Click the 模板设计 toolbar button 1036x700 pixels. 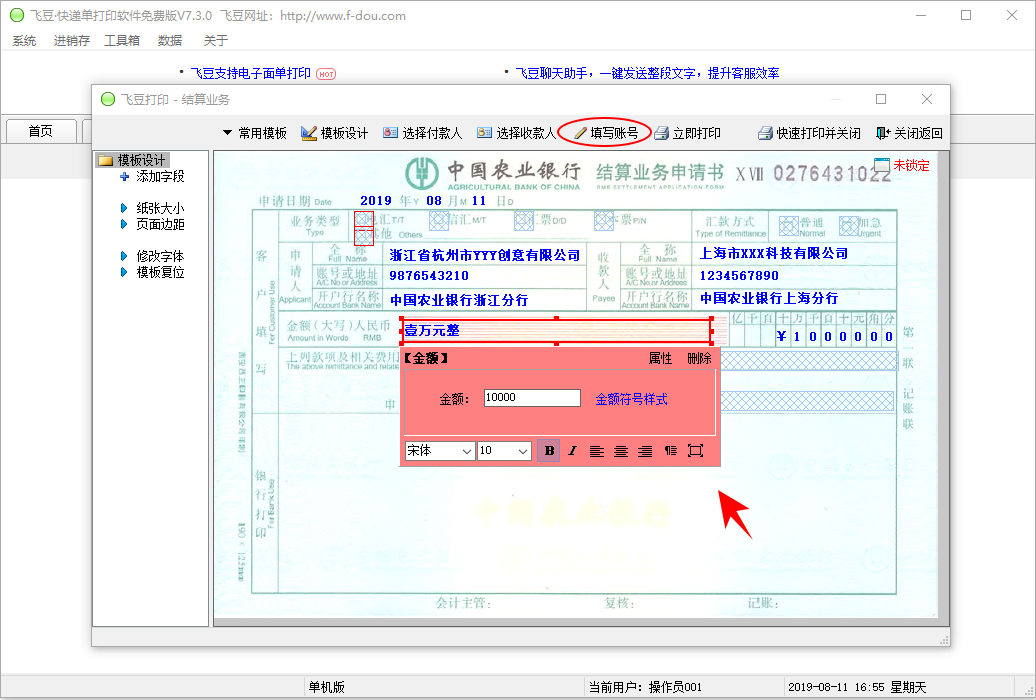point(334,134)
